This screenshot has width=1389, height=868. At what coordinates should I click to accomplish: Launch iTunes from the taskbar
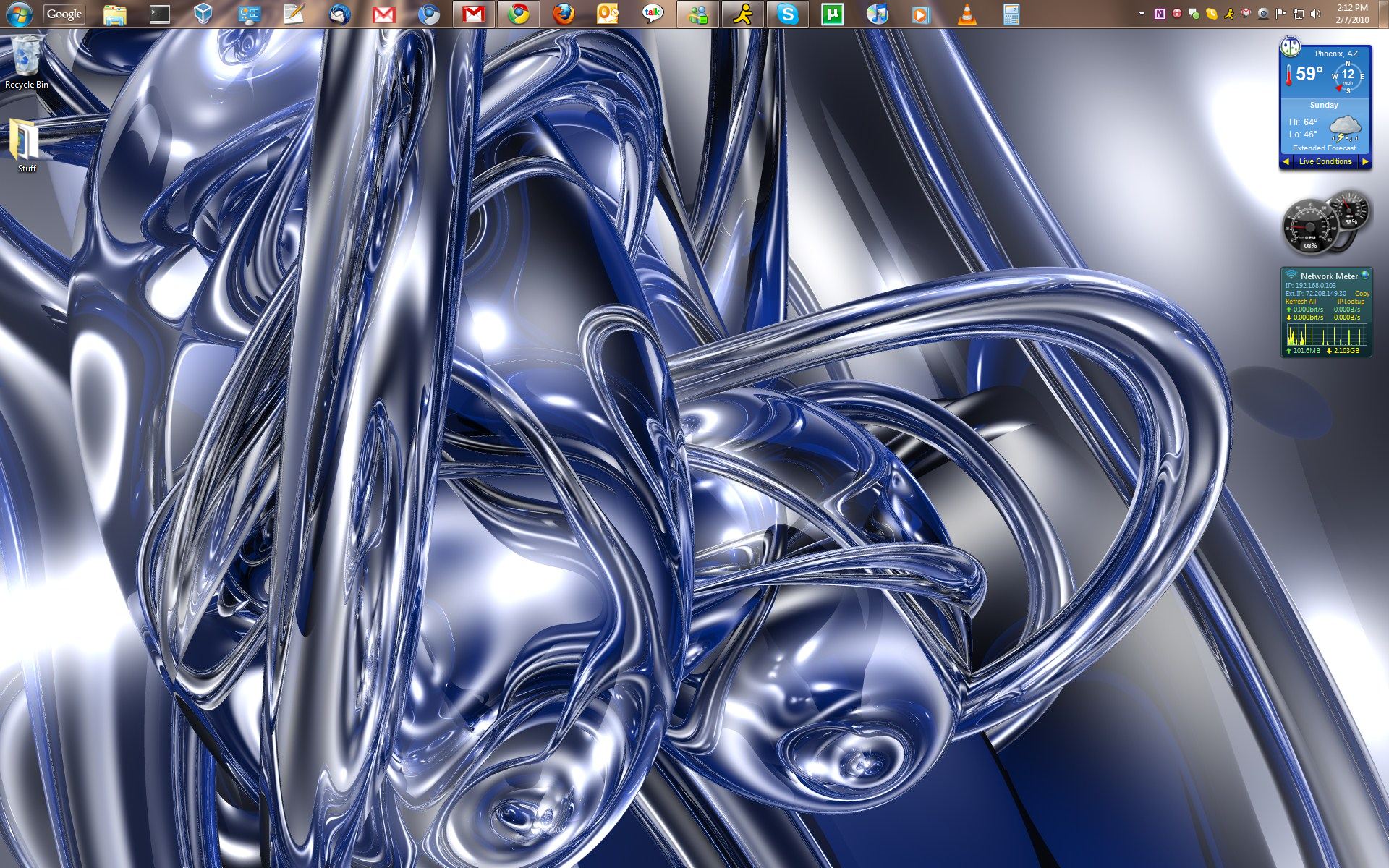click(878, 14)
